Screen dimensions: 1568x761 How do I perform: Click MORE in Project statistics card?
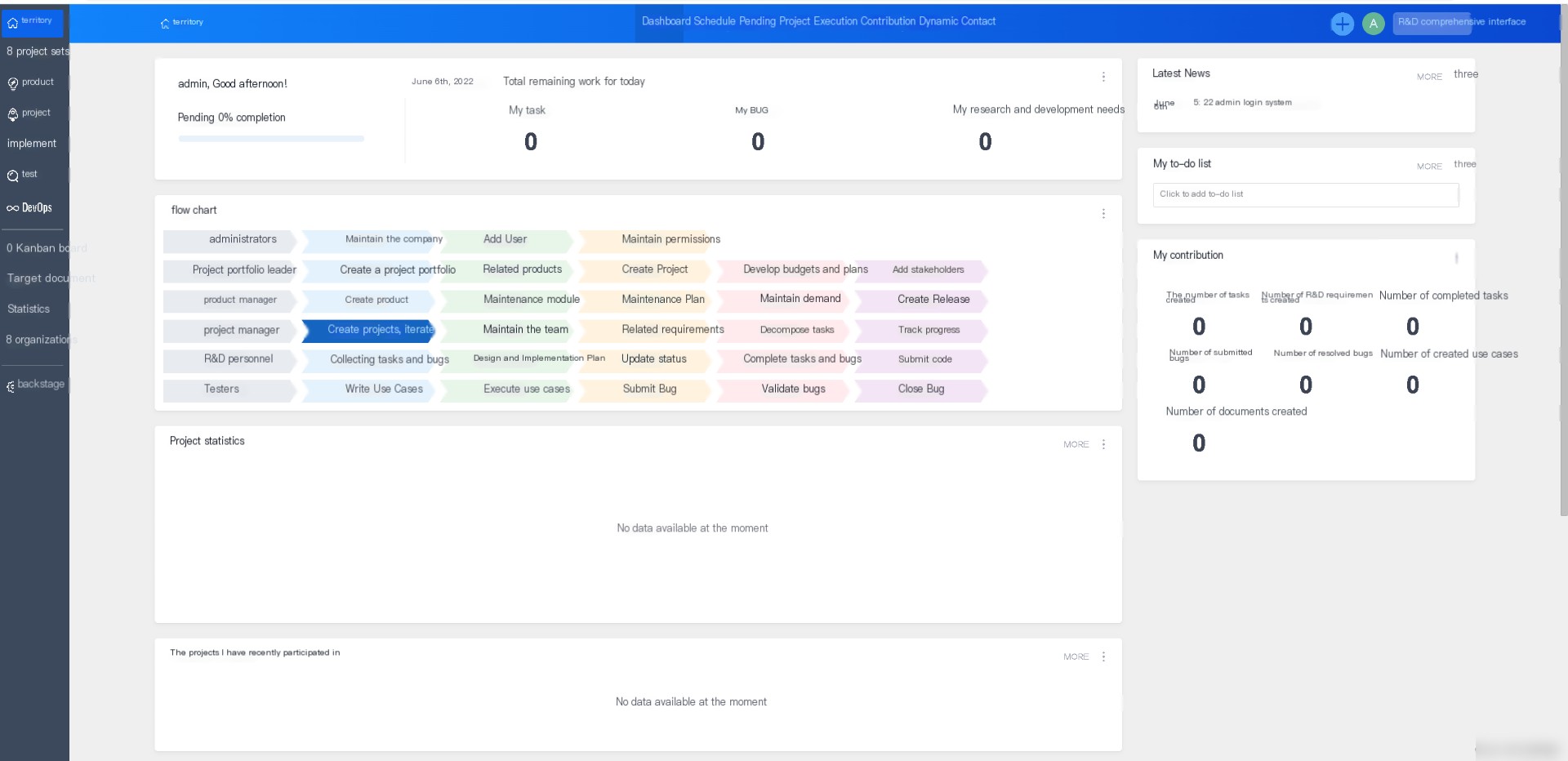pyautogui.click(x=1076, y=444)
